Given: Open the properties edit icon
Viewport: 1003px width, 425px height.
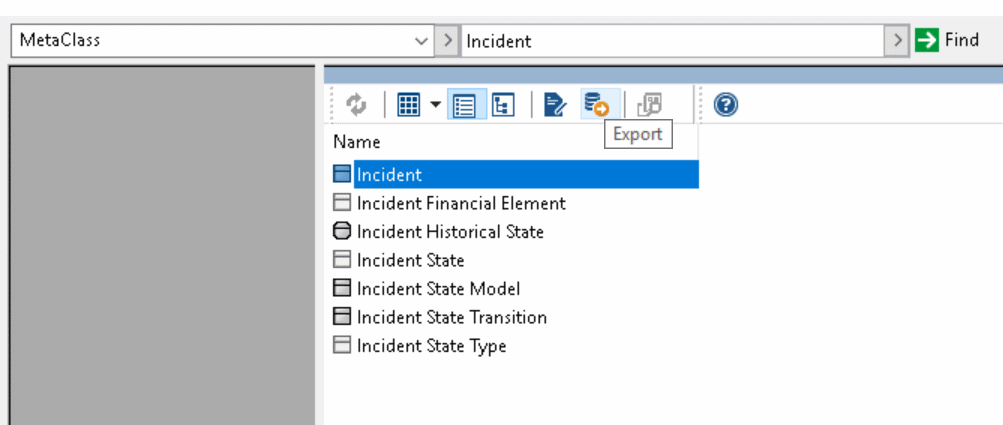Looking at the screenshot, I should [555, 105].
